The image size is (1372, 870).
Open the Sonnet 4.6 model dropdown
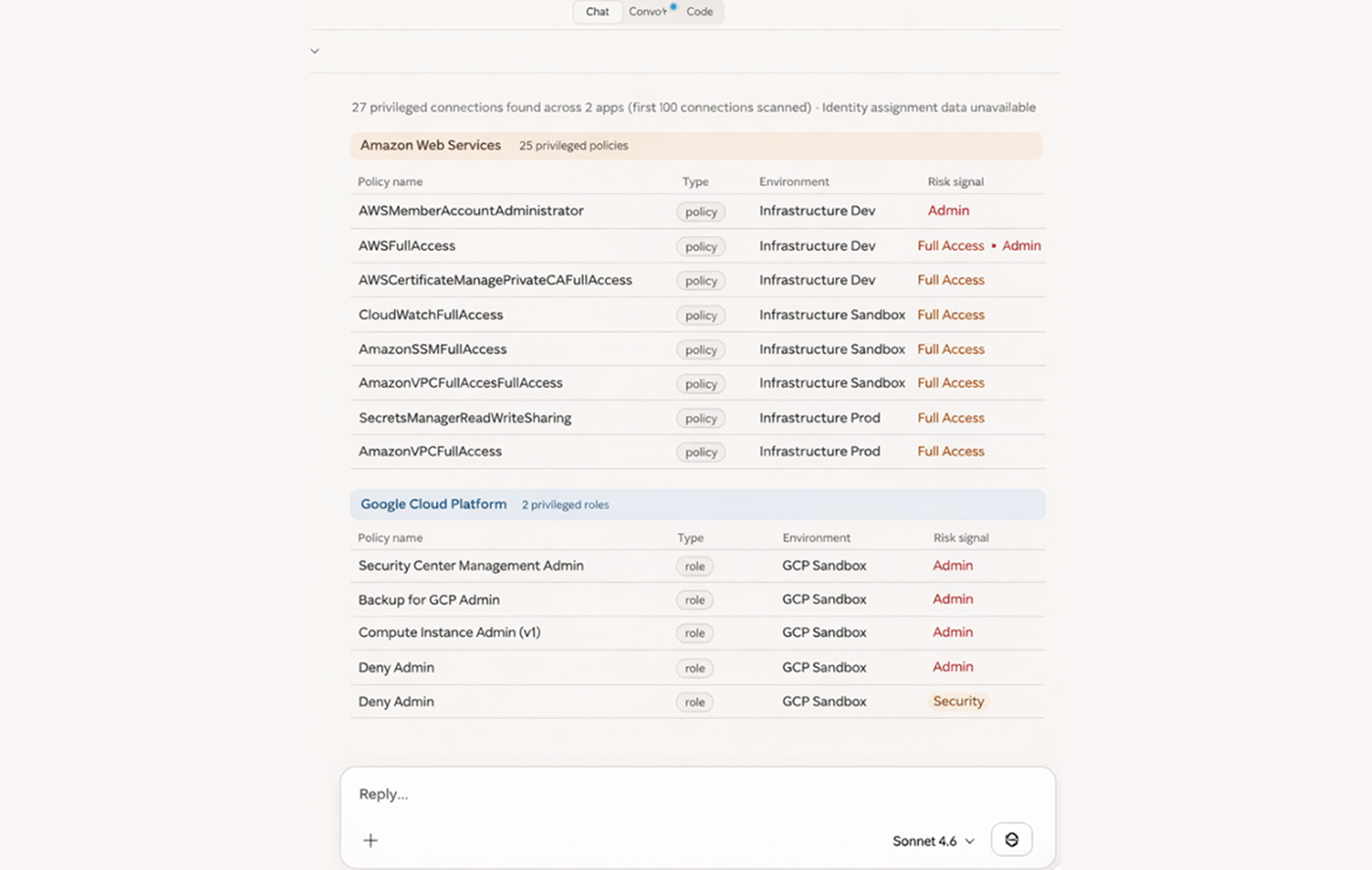click(x=933, y=841)
